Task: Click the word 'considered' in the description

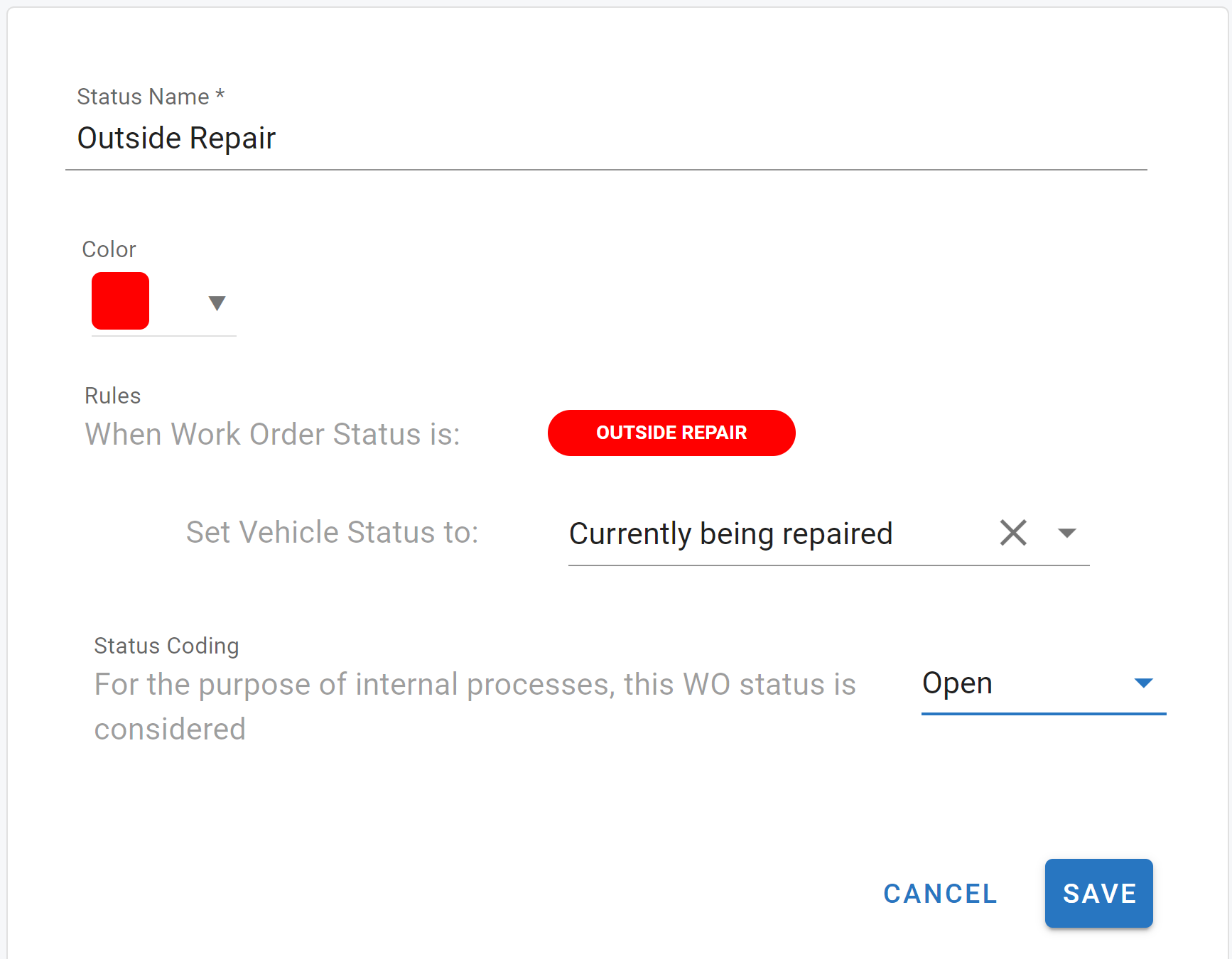Action: pyautogui.click(x=170, y=729)
